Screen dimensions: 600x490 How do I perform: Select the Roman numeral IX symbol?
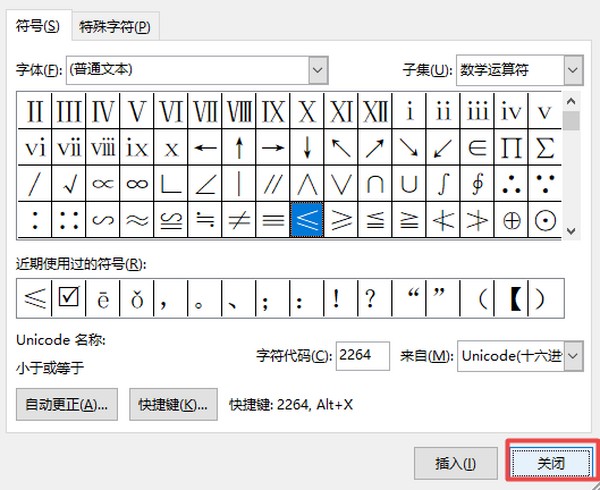click(273, 111)
